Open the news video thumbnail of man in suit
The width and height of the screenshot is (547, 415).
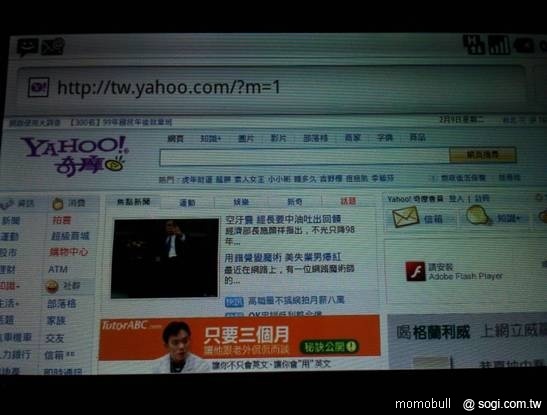pos(165,258)
